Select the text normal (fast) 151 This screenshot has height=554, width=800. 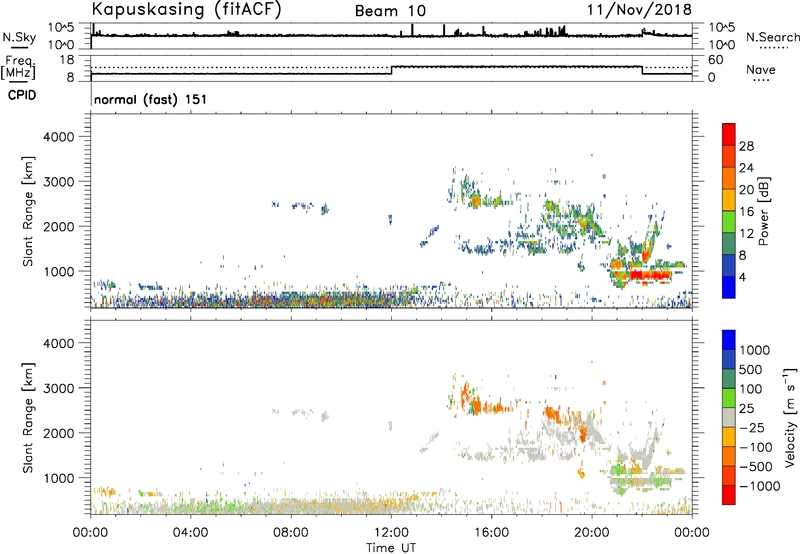[151, 99]
